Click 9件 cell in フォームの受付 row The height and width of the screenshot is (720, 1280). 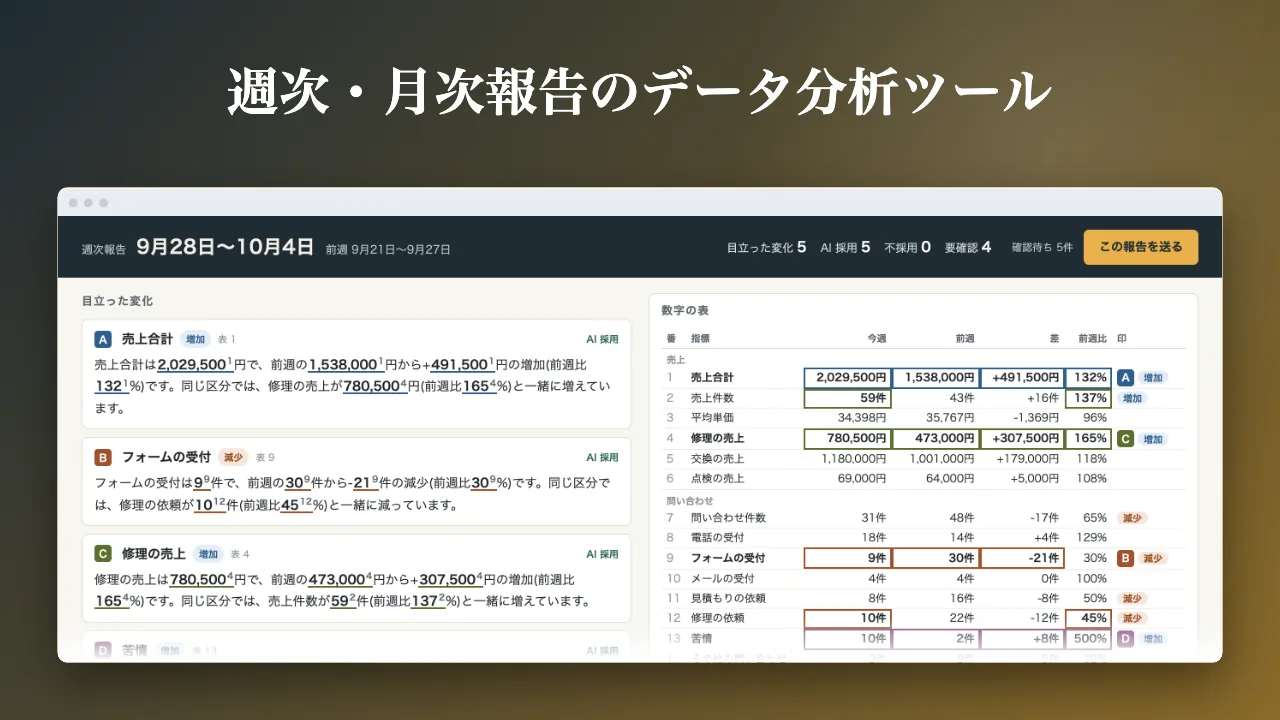847,558
